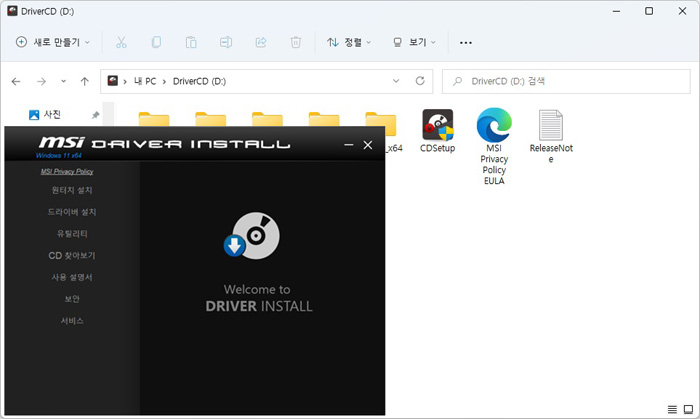This screenshot has height=419, width=700.
Task: Open 유틸리티 in MSI sidebar
Action: coord(72,233)
